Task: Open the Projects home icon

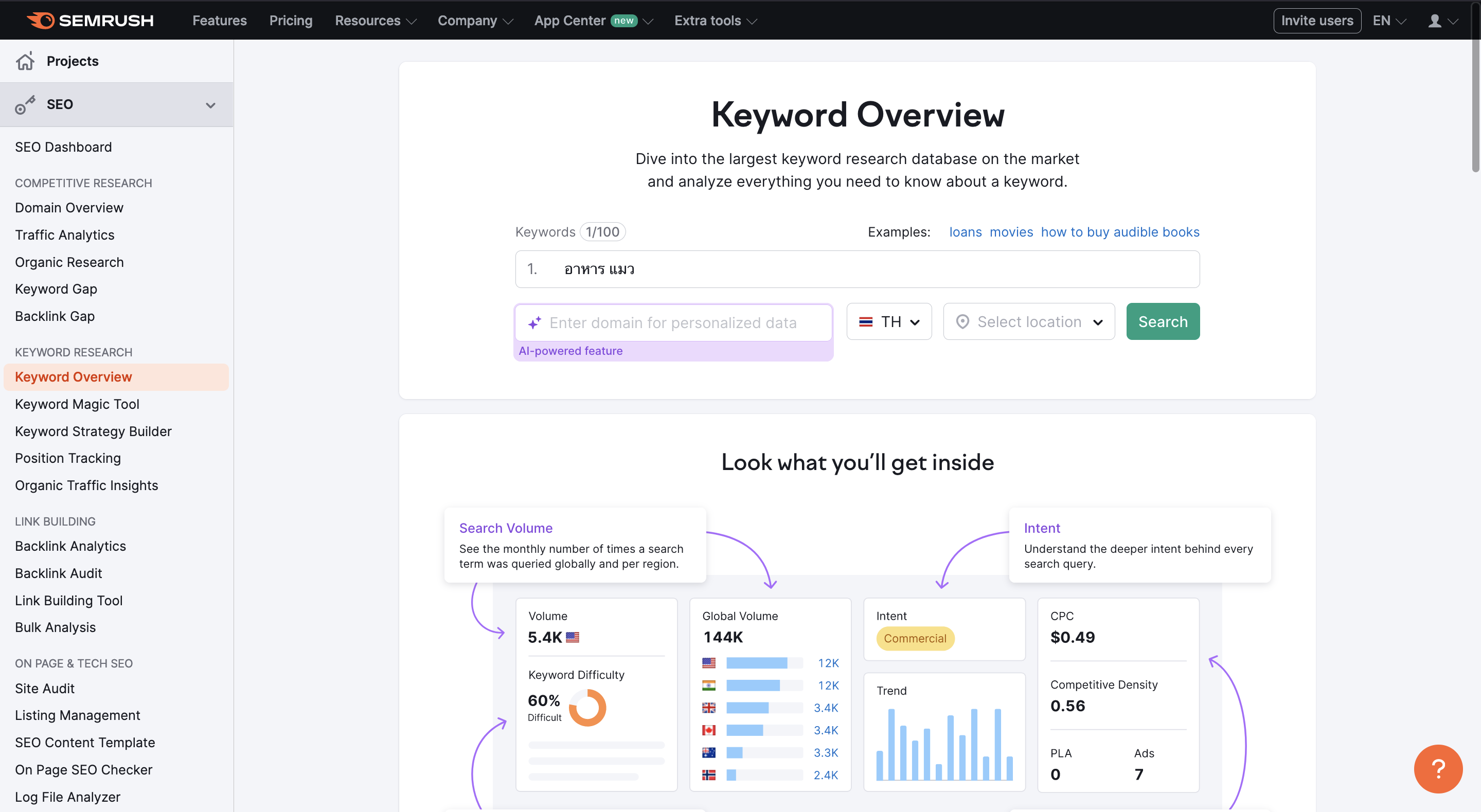Action: coord(25,61)
